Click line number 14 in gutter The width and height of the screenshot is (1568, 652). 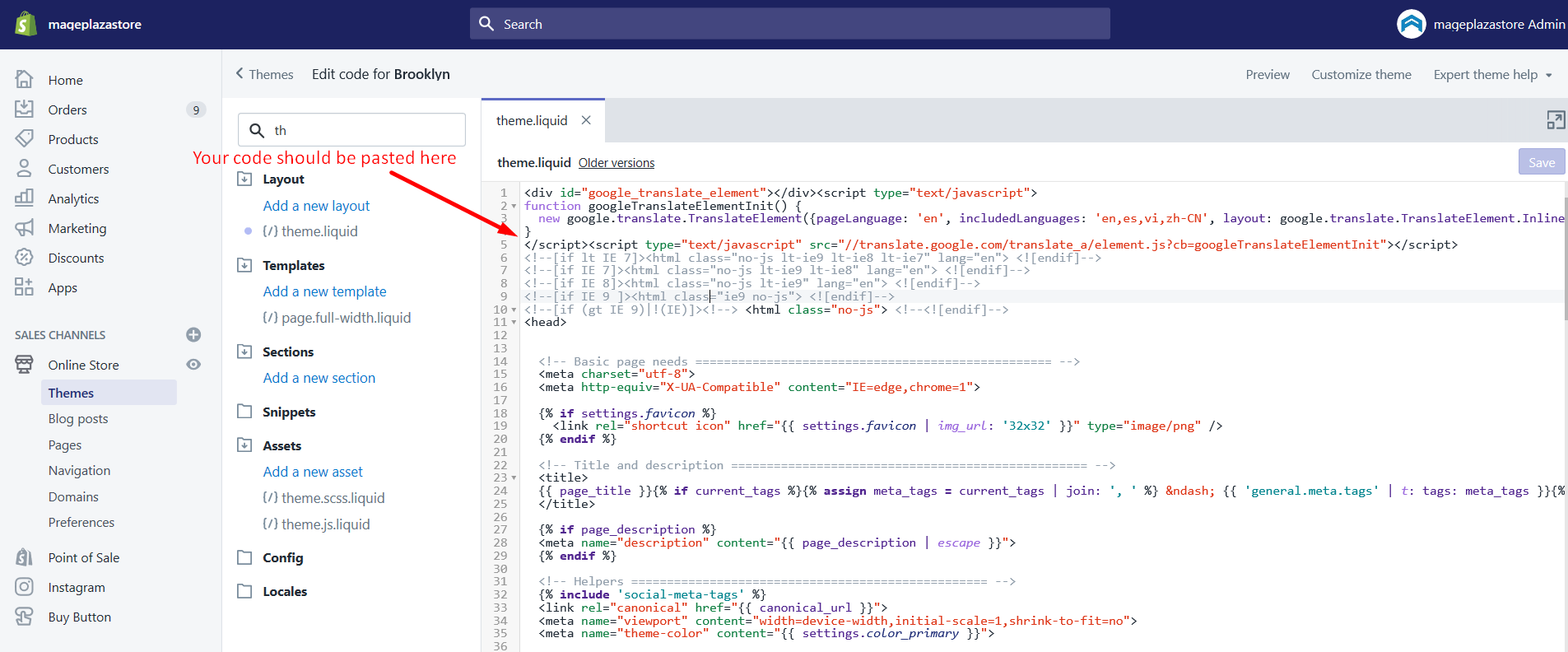click(x=500, y=361)
